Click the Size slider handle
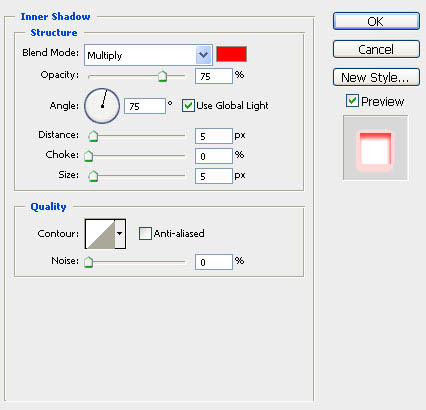Viewport: 426px width, 410px height. (93, 176)
